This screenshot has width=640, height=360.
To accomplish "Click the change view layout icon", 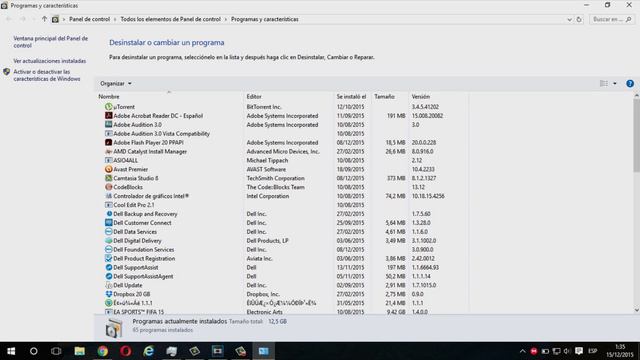I will point(604,84).
